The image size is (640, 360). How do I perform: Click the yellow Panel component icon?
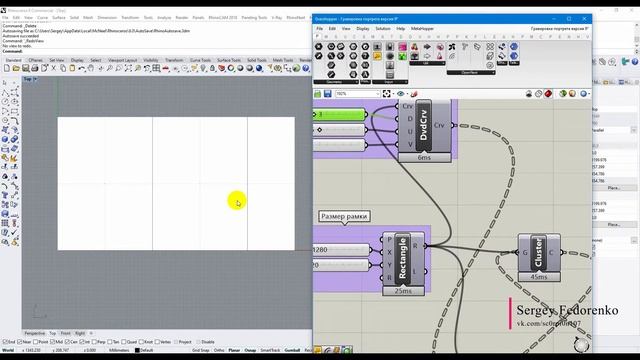click(x=377, y=56)
